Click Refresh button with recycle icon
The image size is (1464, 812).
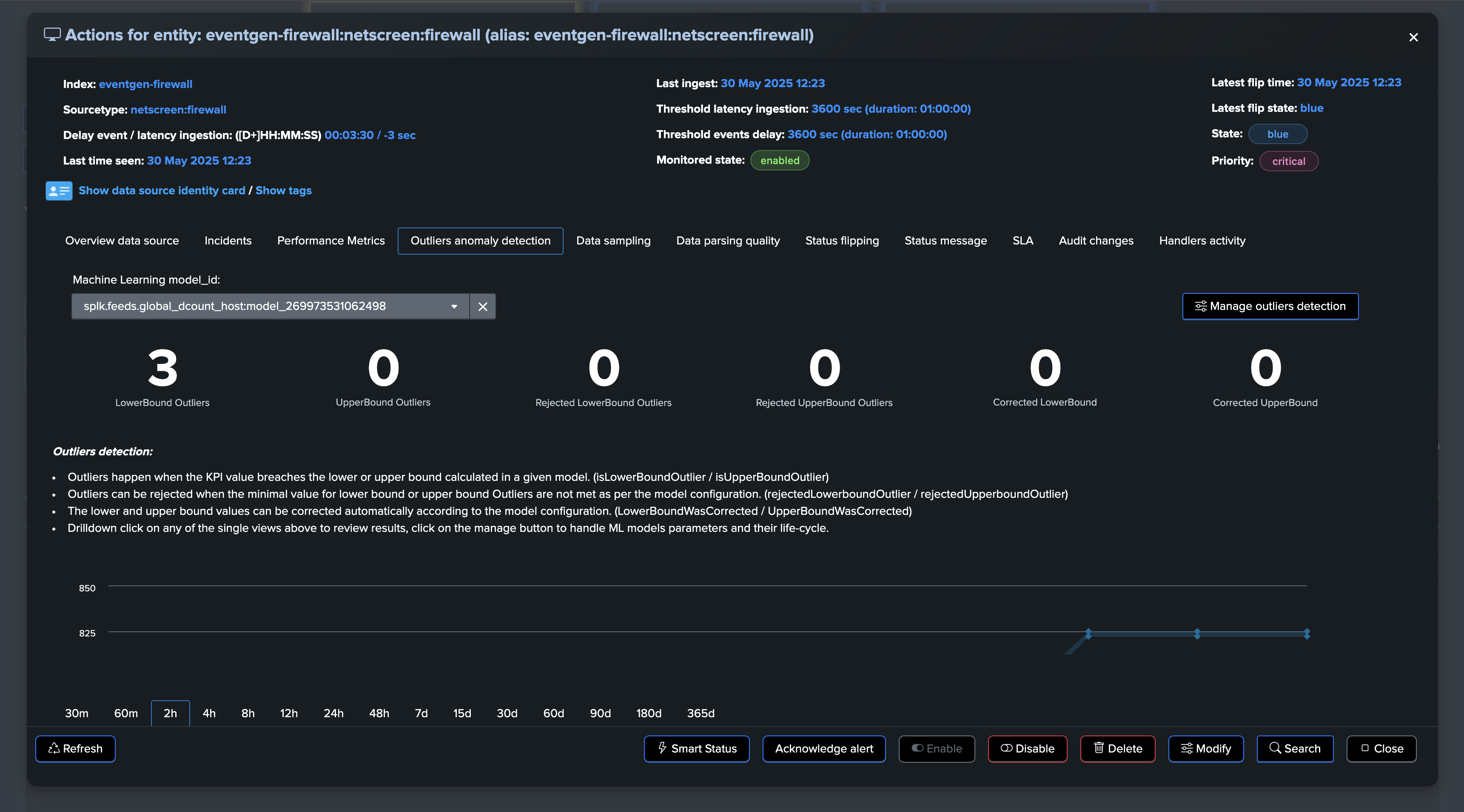click(76, 749)
